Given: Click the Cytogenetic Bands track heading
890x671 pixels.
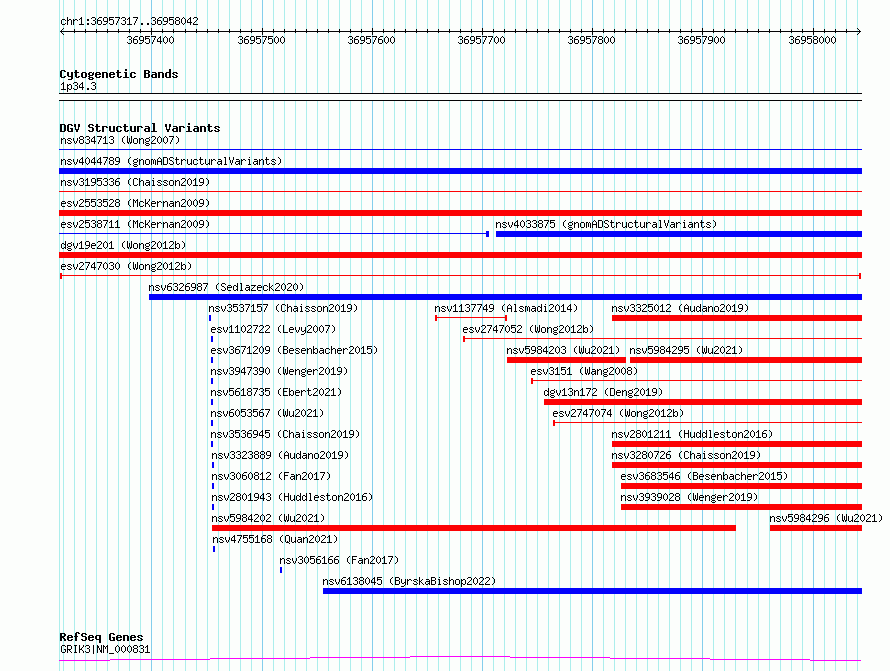Looking at the screenshot, I should (119, 74).
